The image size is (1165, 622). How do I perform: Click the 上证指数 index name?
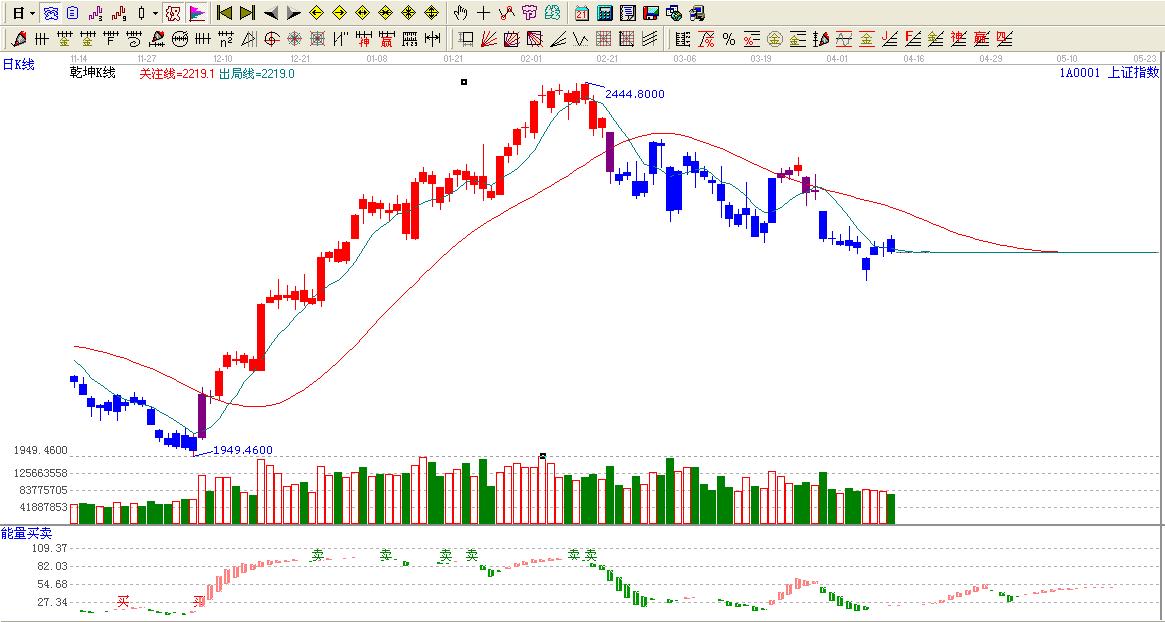[1133, 72]
